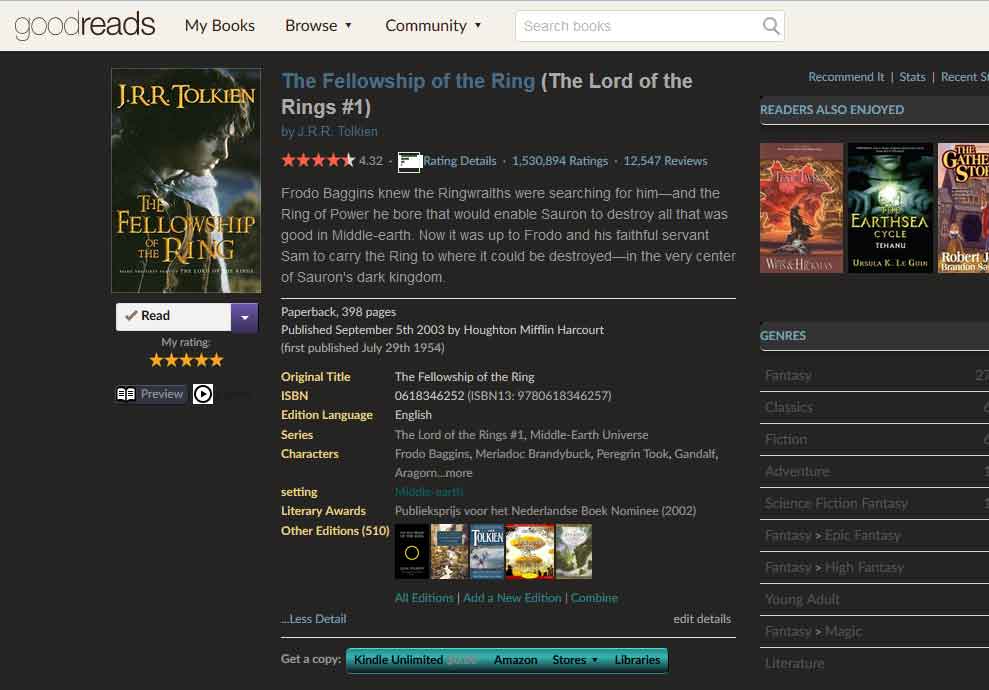Open Rating Details via the bar chart icon

(409, 161)
